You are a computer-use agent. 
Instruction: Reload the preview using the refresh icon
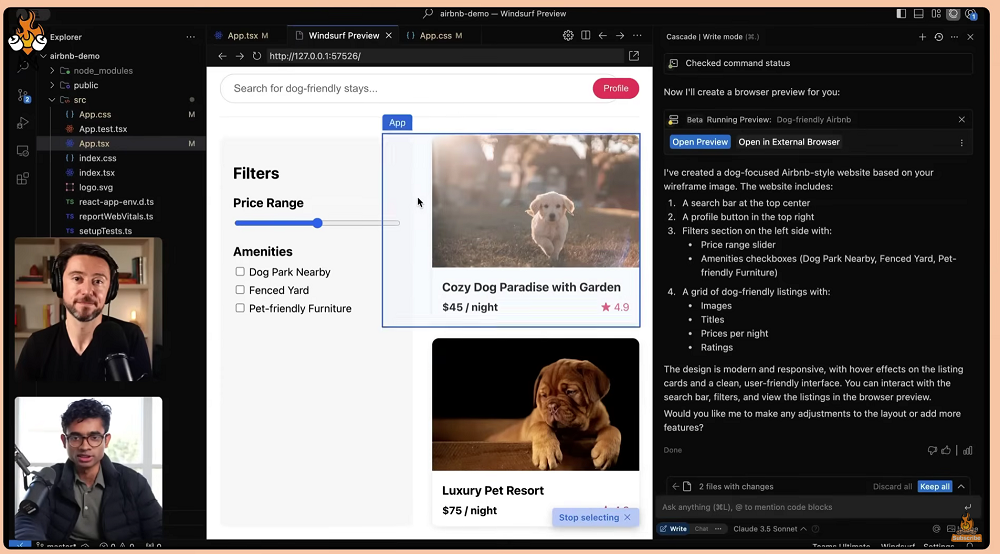tap(257, 56)
